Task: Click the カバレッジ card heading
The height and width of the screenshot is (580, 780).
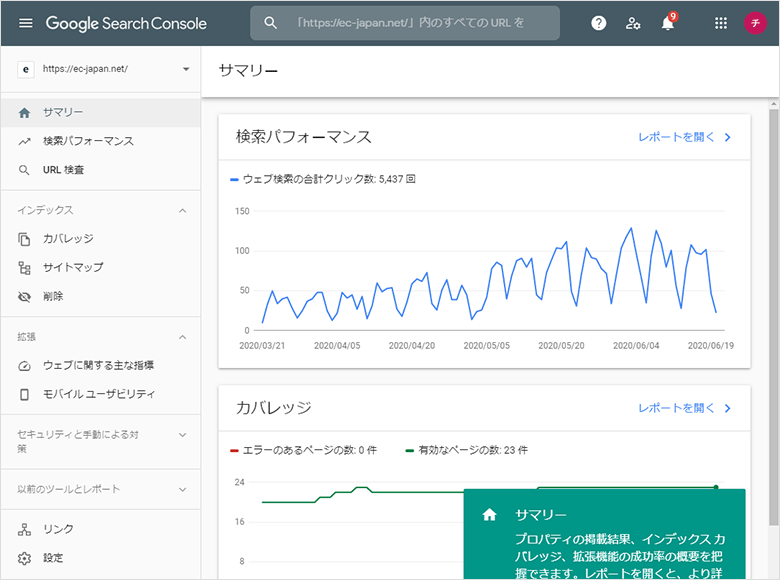Action: point(273,408)
